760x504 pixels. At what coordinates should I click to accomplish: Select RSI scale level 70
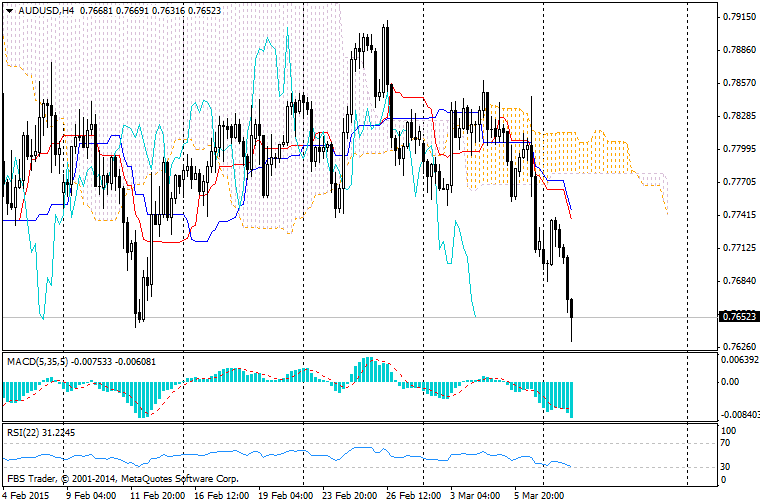(726, 442)
